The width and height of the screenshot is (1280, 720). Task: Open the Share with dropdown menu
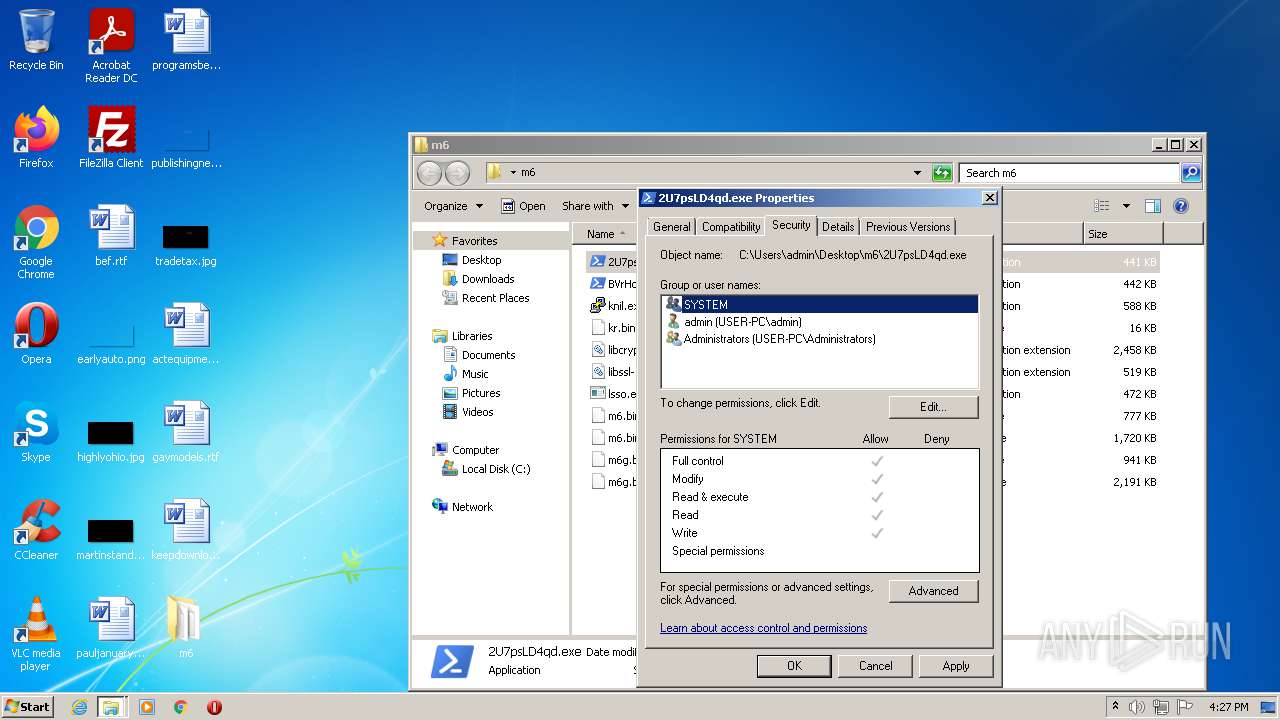(x=595, y=206)
